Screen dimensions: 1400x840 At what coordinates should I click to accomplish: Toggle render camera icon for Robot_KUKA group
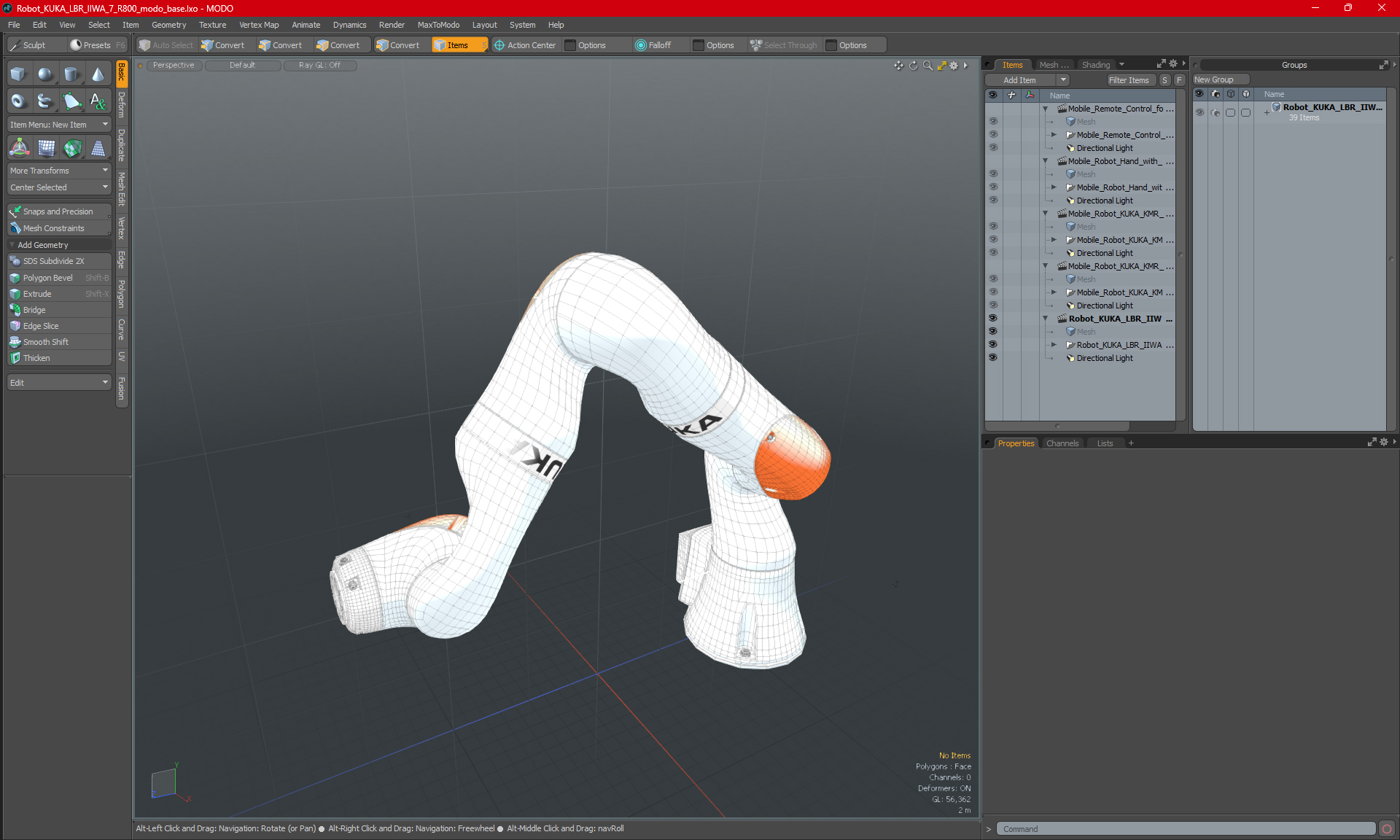click(1215, 112)
